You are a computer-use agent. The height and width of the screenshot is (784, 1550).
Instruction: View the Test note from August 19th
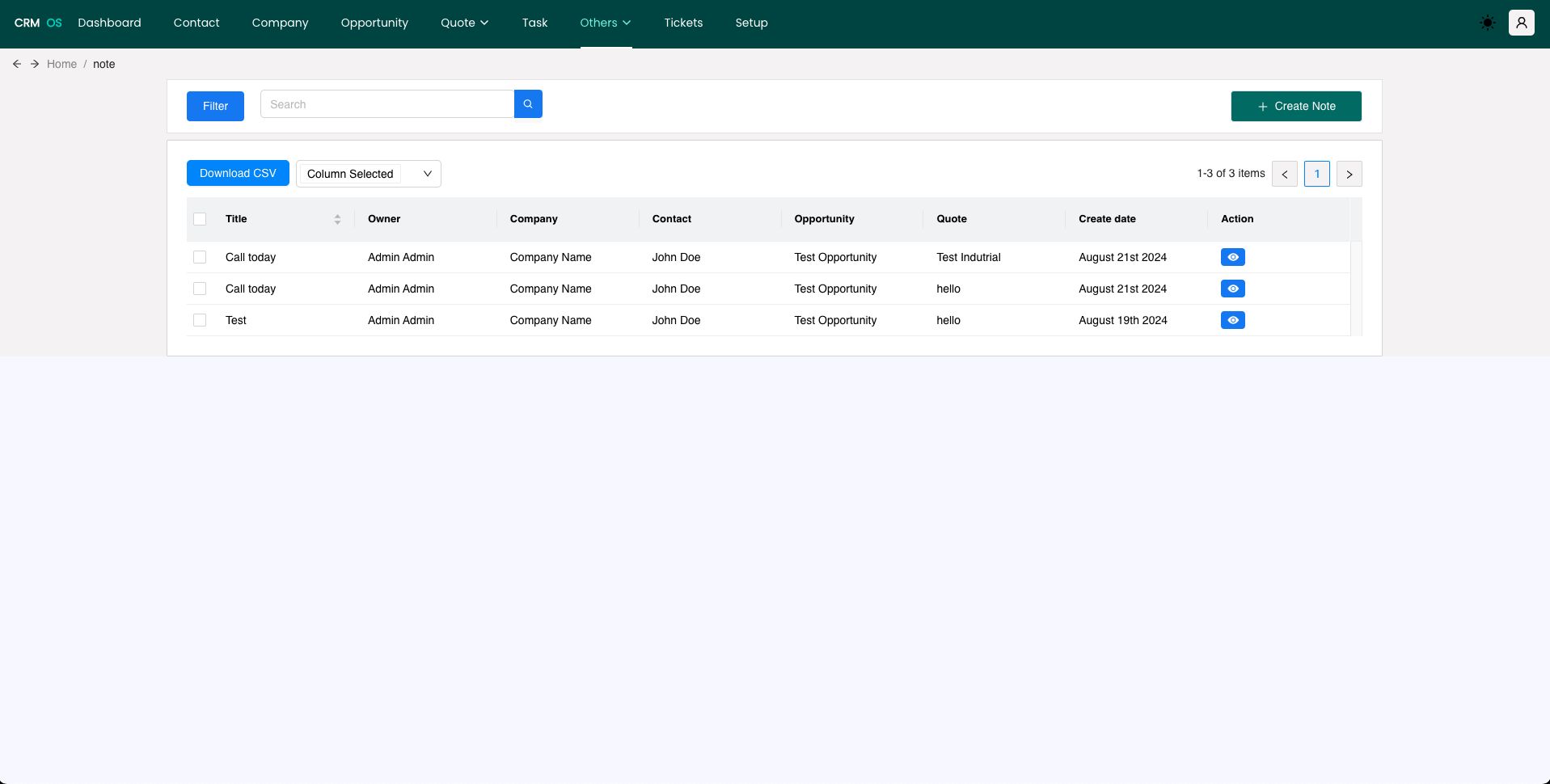pos(1232,320)
